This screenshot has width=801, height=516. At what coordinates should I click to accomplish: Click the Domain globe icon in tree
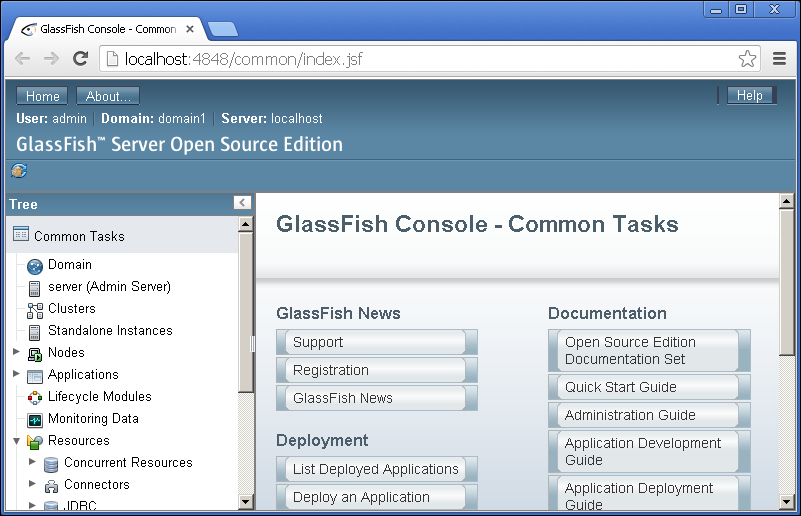point(35,266)
